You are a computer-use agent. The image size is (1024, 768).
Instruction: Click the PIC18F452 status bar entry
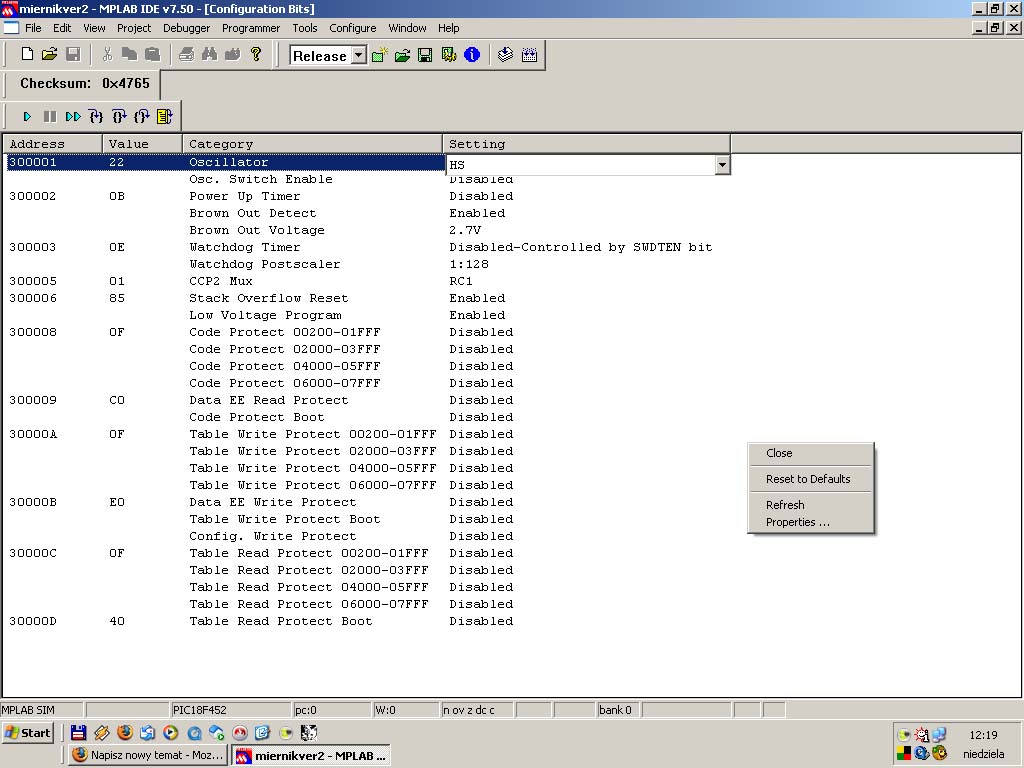[x=231, y=710]
